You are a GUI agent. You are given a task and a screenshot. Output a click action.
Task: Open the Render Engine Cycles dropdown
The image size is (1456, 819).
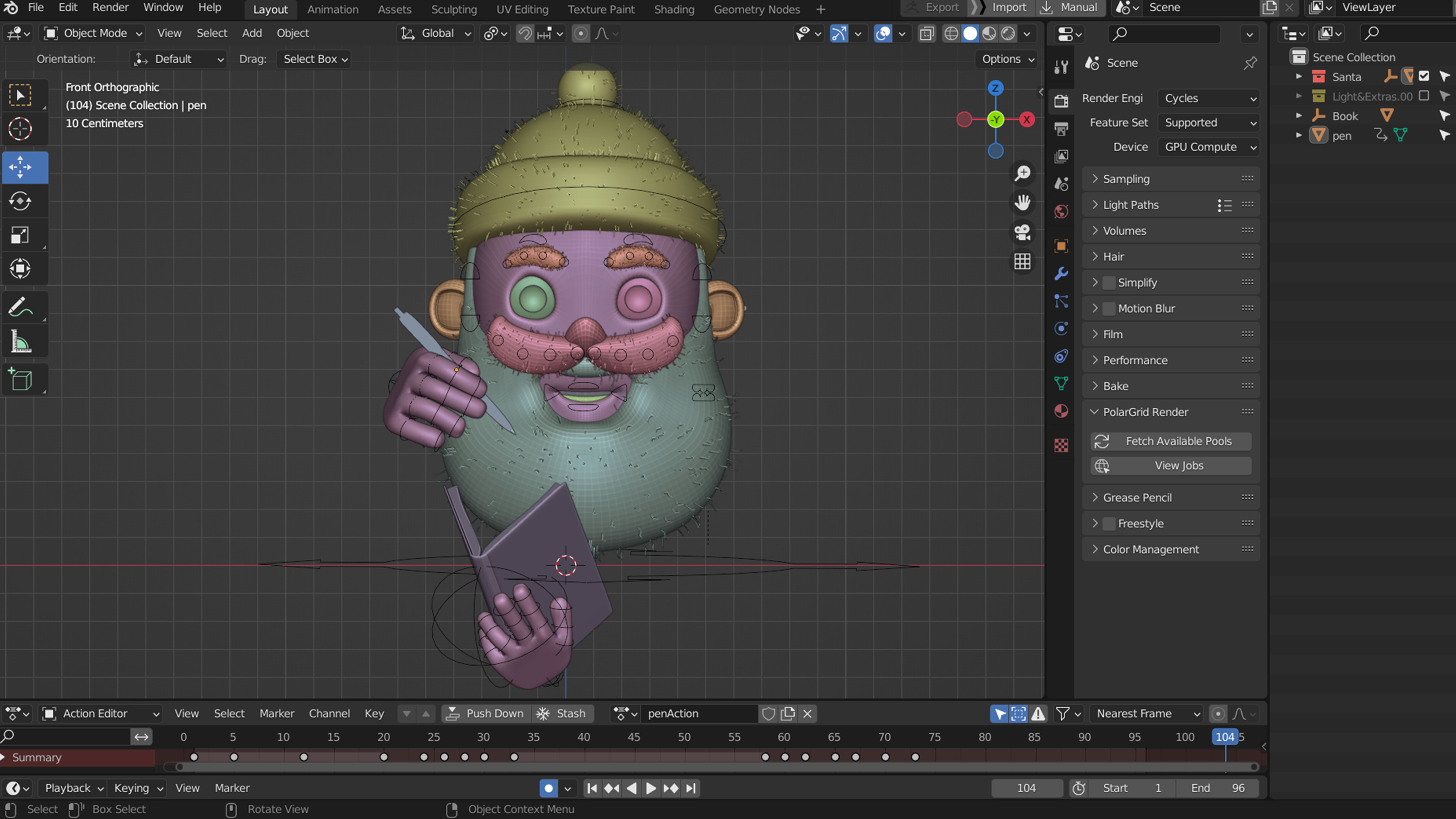[x=1208, y=98]
